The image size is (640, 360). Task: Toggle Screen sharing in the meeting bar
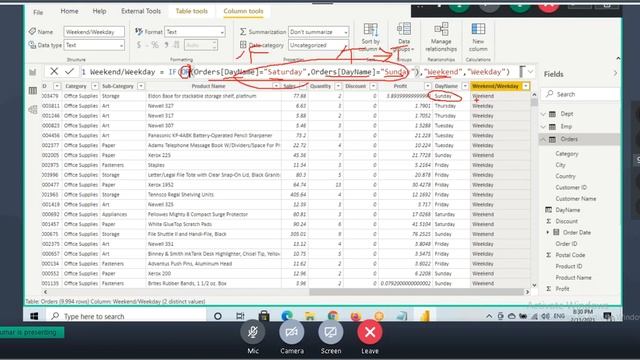click(x=331, y=332)
